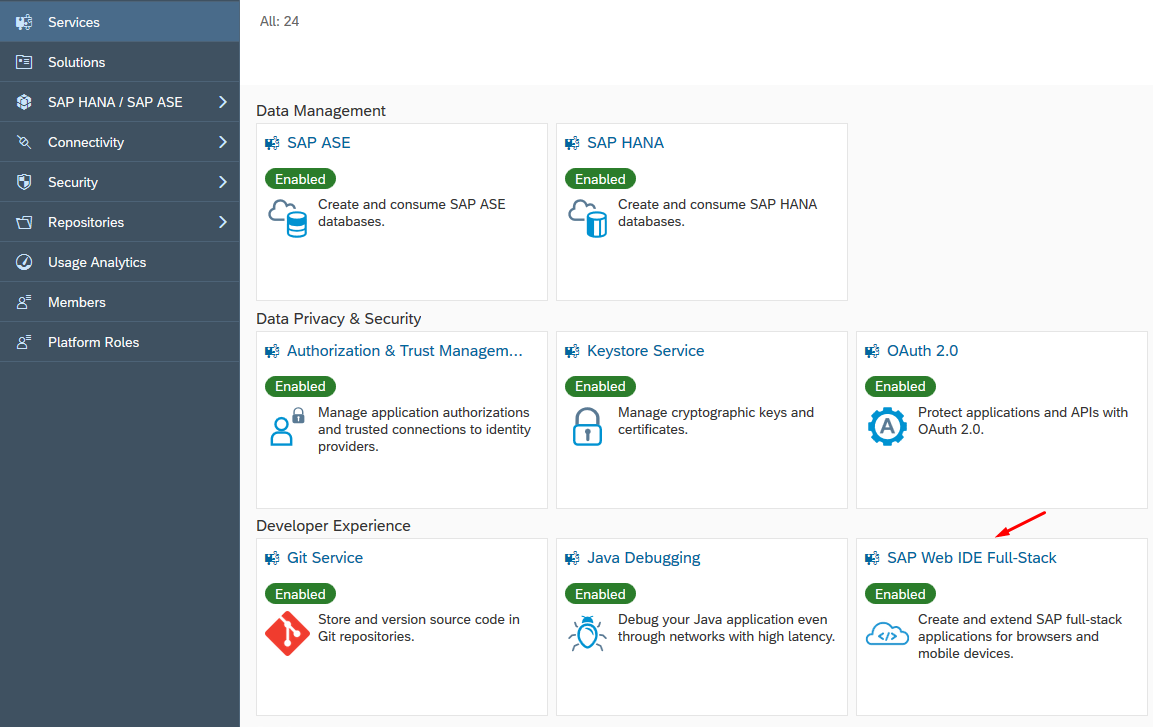
Task: Click the 'Data Privacy & Security' heading
Action: pyautogui.click(x=338, y=318)
